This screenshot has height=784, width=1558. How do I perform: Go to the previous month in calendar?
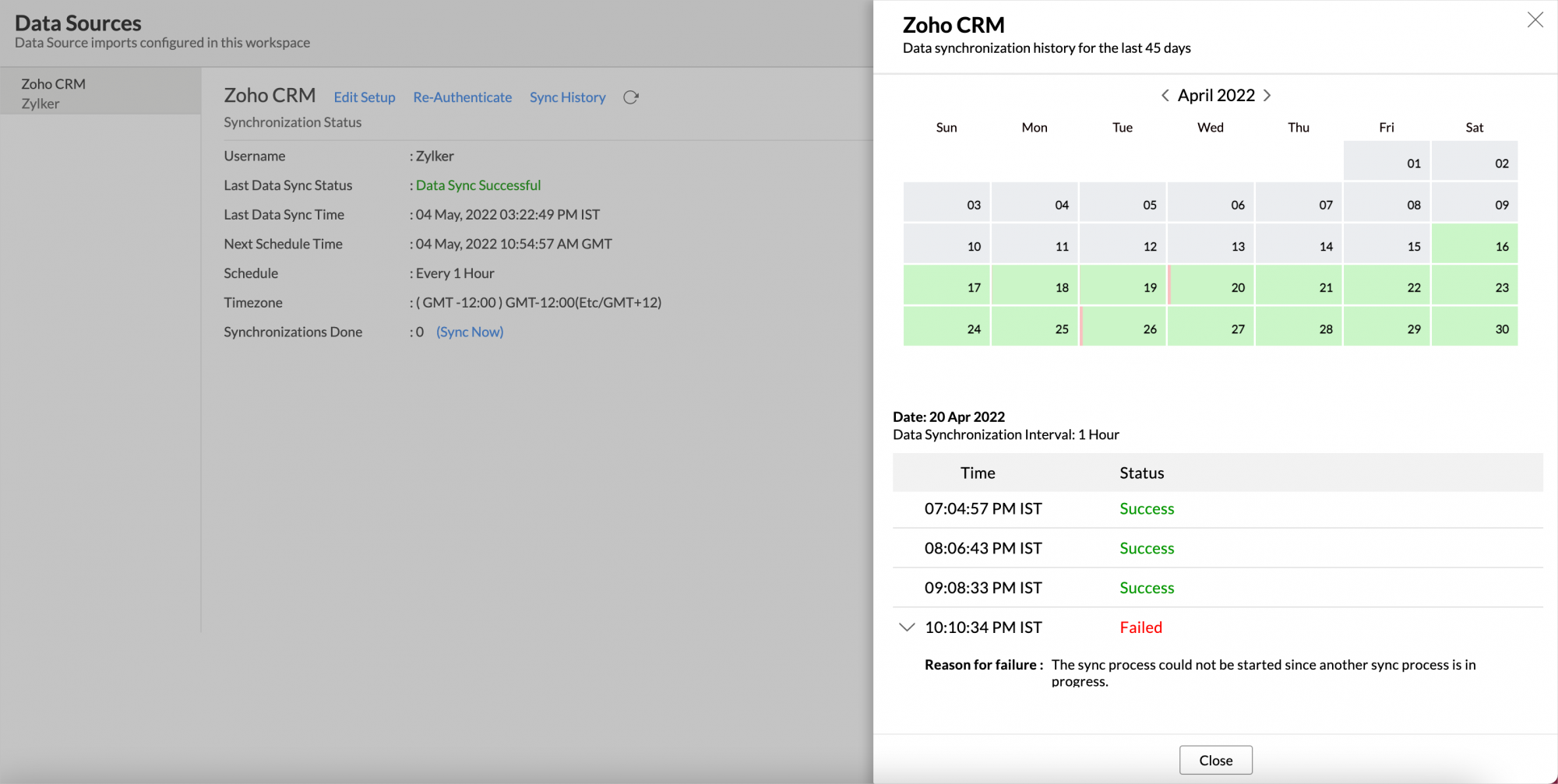tap(1164, 95)
